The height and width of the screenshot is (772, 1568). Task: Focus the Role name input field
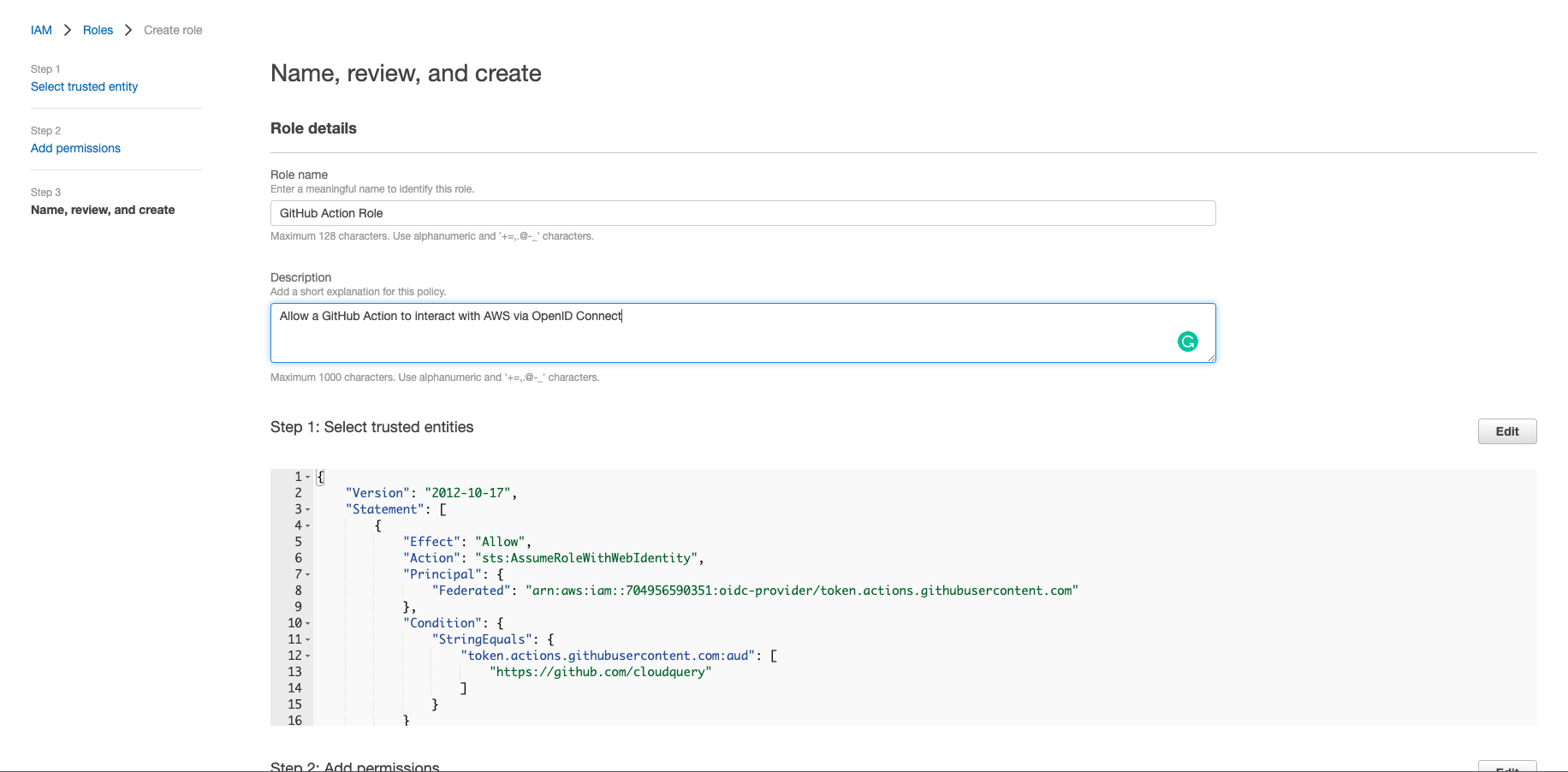tap(742, 213)
